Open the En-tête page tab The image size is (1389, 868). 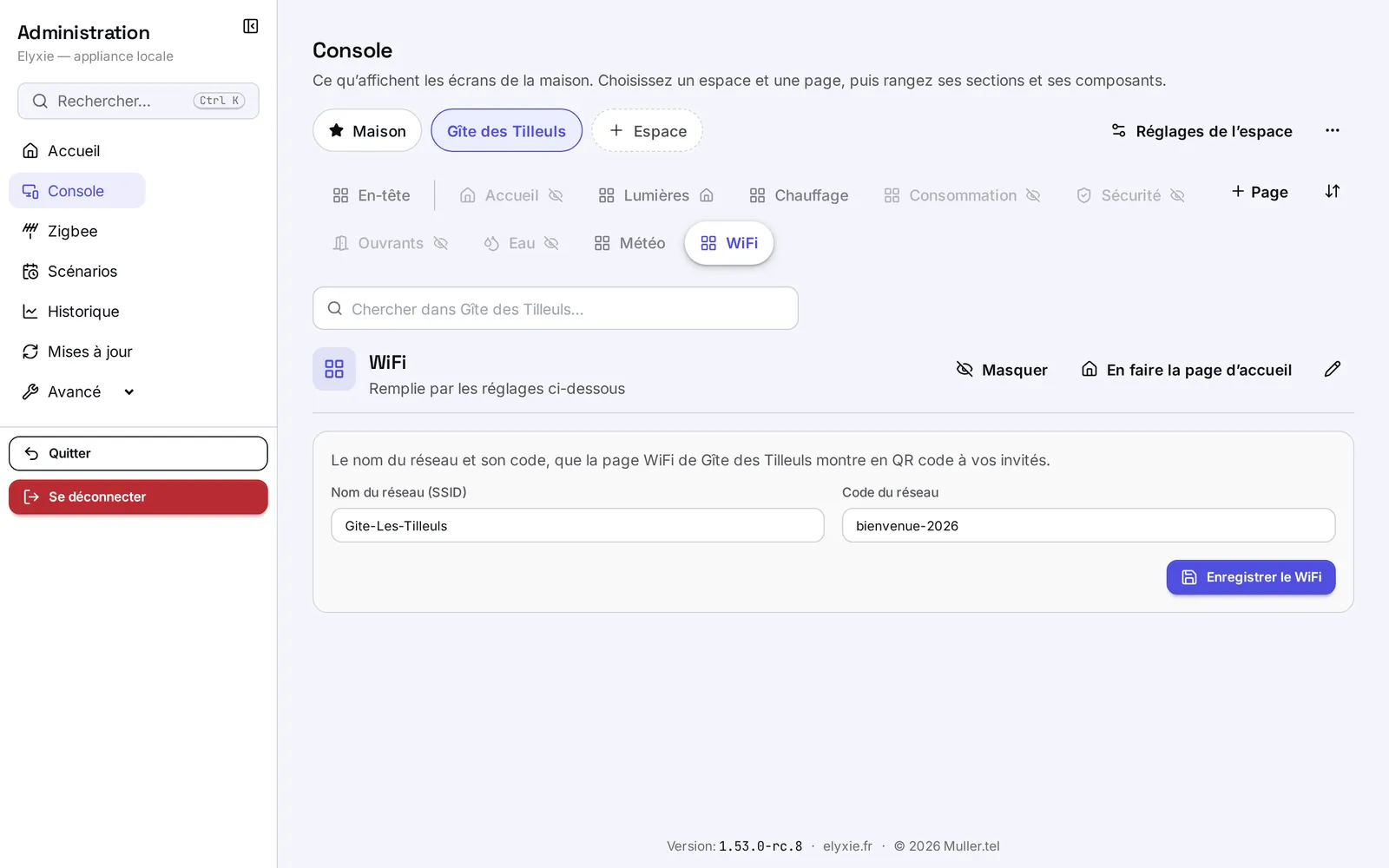pos(372,195)
